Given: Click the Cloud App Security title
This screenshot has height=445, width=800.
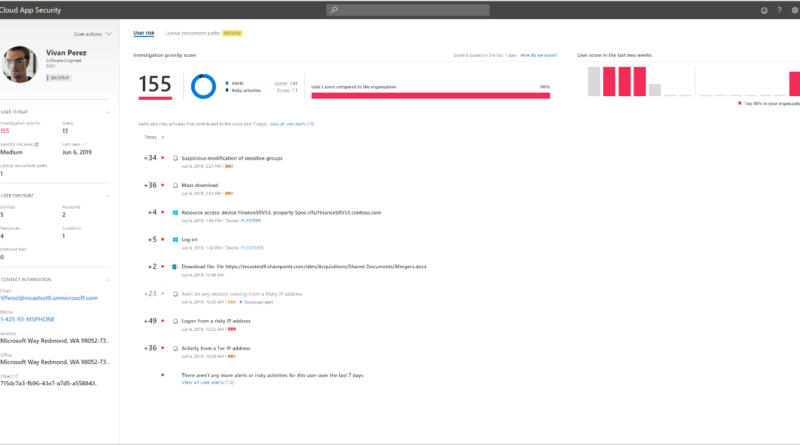Looking at the screenshot, I should pyautogui.click(x=31, y=10).
